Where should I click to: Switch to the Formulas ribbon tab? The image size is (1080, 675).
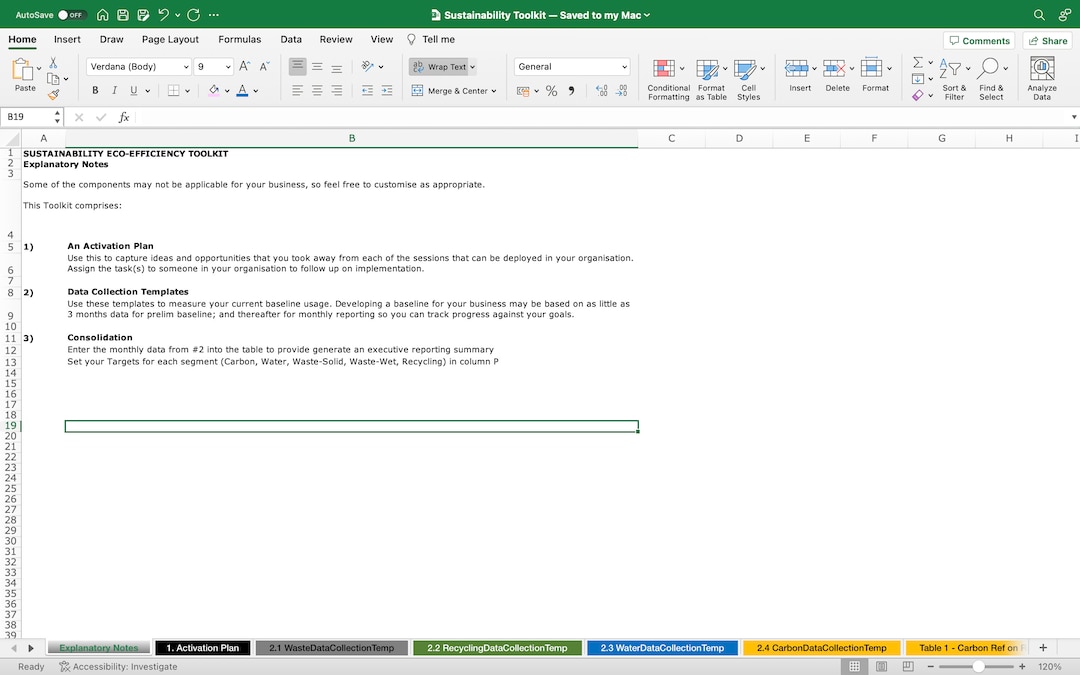click(239, 39)
